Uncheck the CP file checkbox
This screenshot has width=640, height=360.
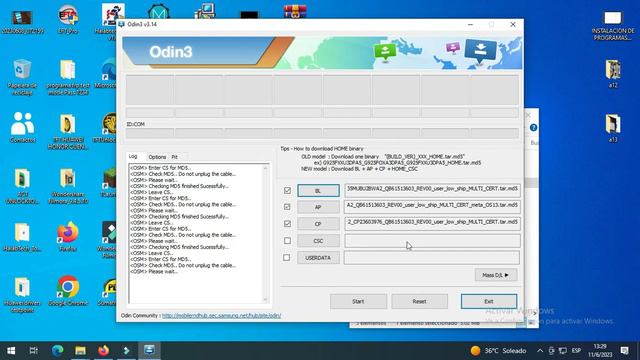pos(287,224)
